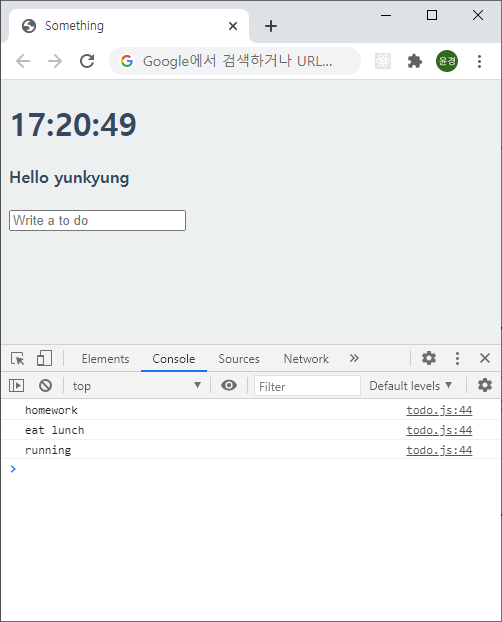This screenshot has width=502, height=622.
Task: Close the Something tab
Action: 233,26
